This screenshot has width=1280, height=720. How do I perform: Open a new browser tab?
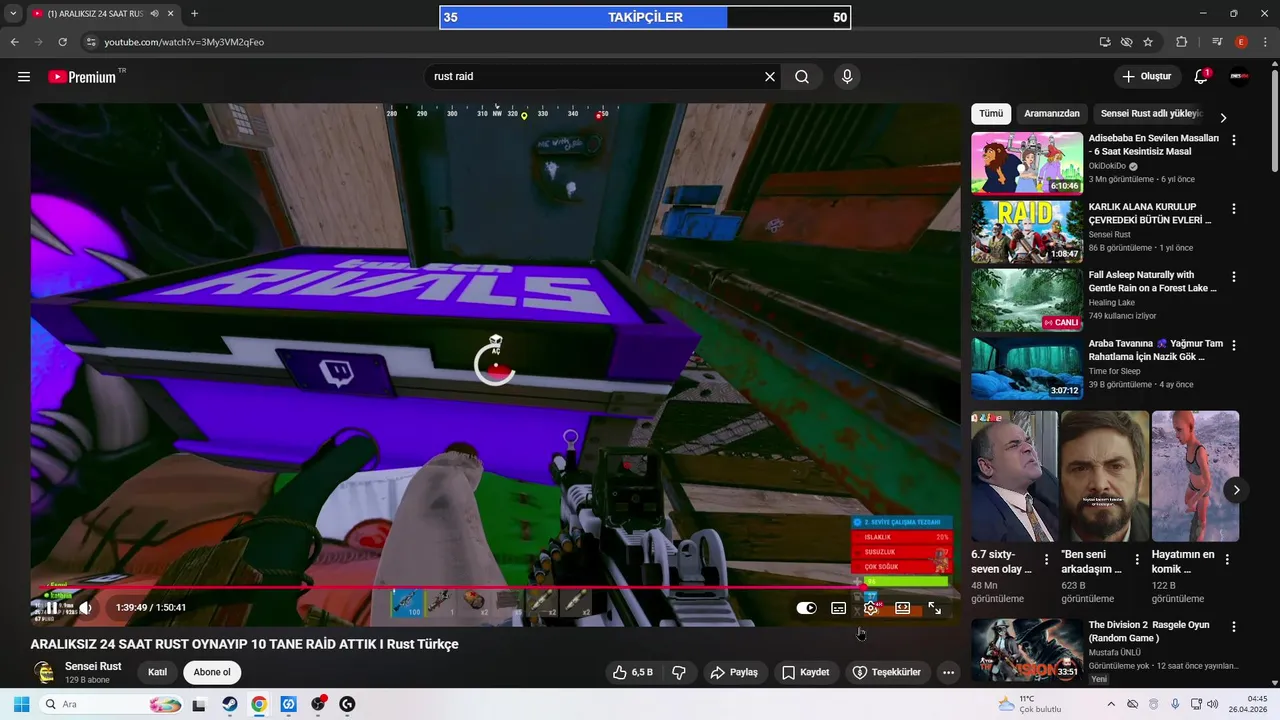pos(194,14)
